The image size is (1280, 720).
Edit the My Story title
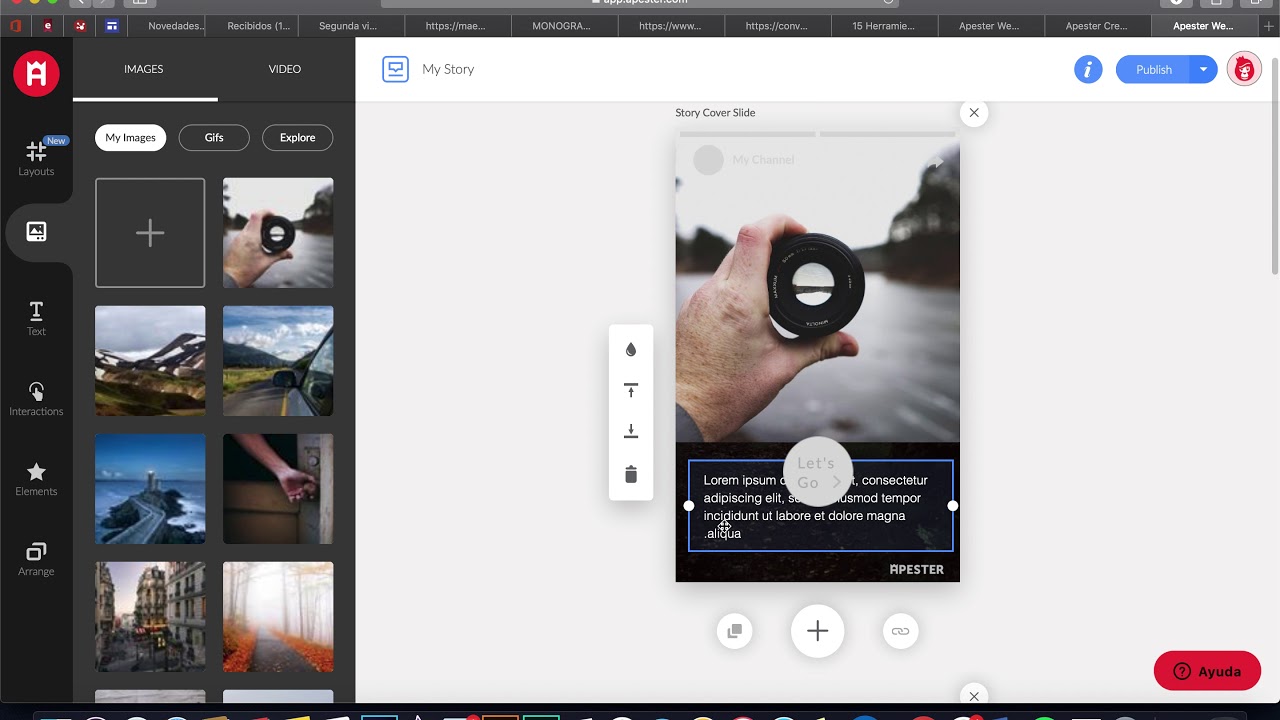coord(448,69)
